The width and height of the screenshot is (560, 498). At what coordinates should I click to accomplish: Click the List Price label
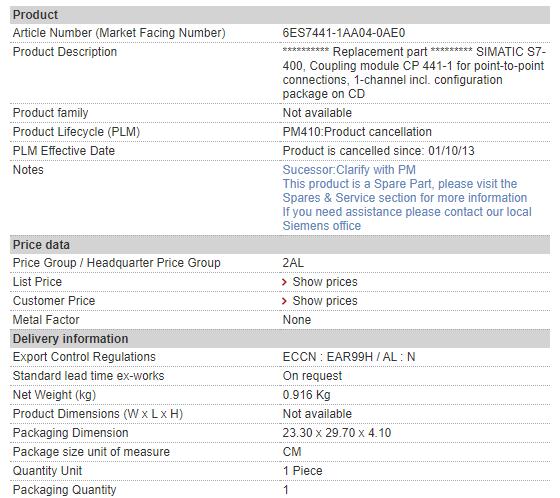click(x=37, y=282)
